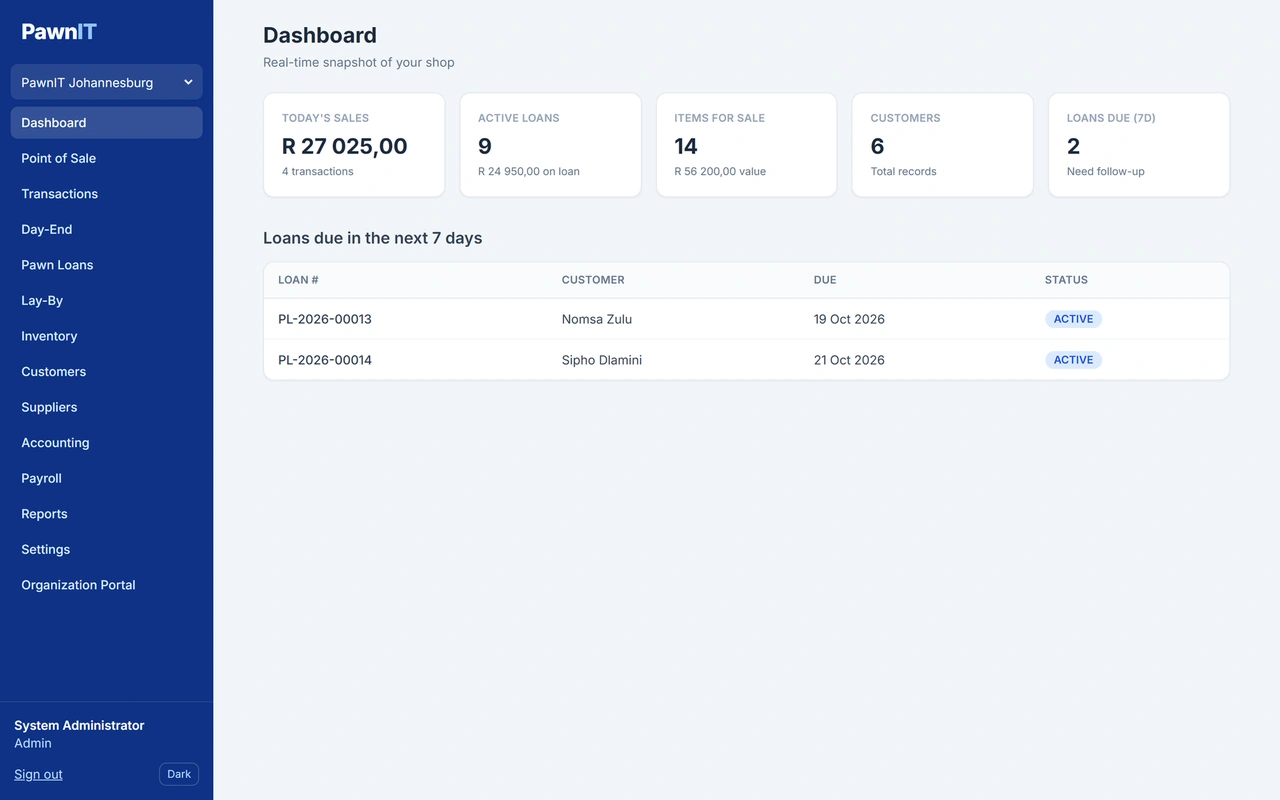Click the Items For Sale card
The width and height of the screenshot is (1280, 800).
(746, 145)
